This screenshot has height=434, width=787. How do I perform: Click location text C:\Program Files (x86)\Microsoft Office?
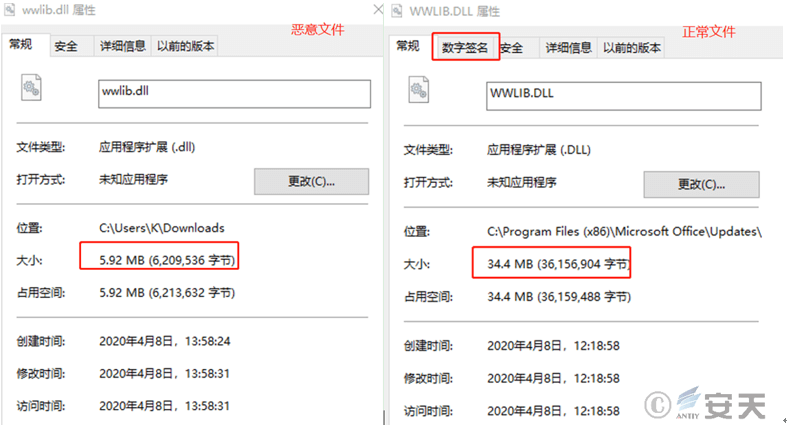(x=624, y=232)
